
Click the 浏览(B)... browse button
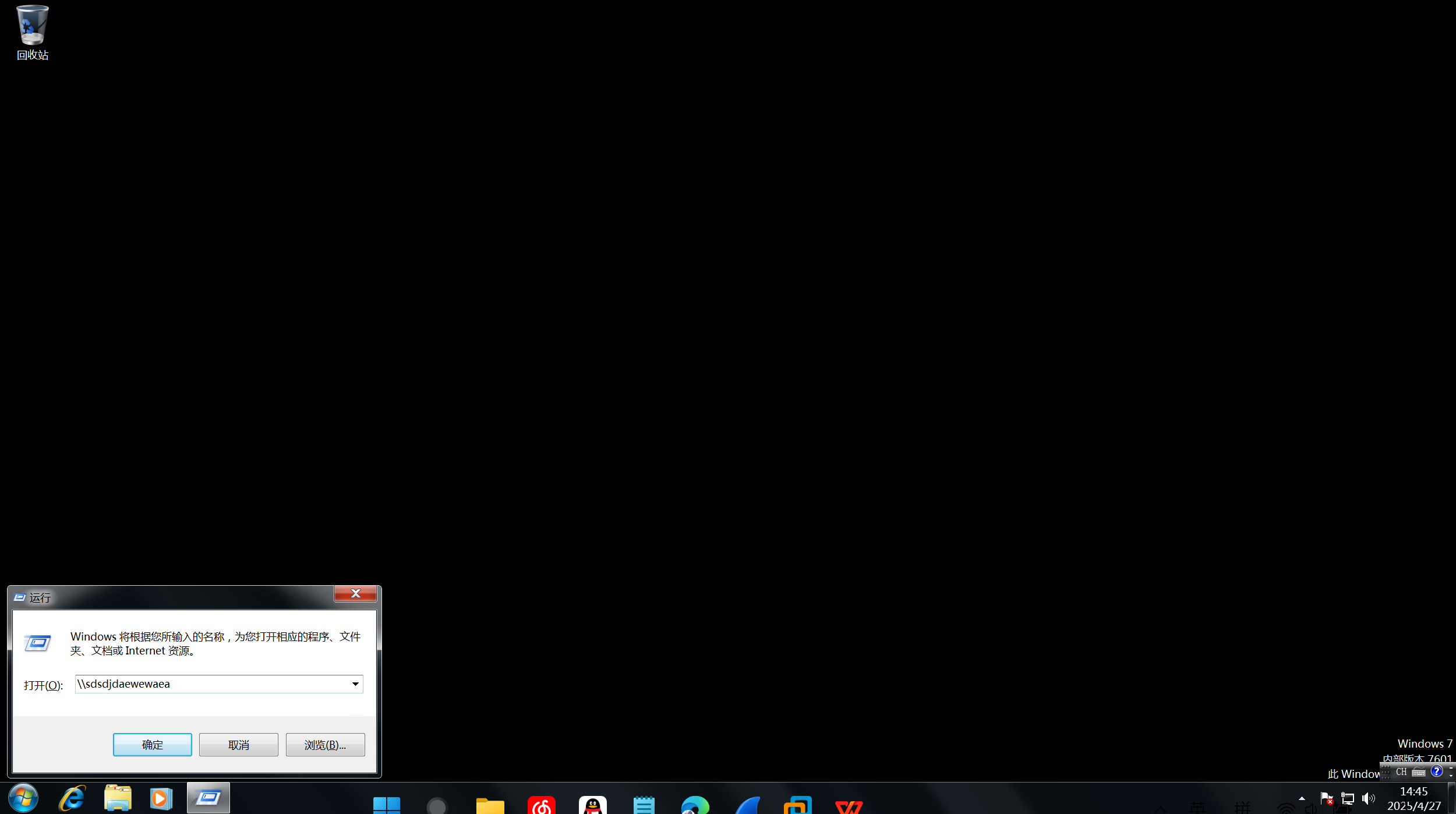coord(325,745)
